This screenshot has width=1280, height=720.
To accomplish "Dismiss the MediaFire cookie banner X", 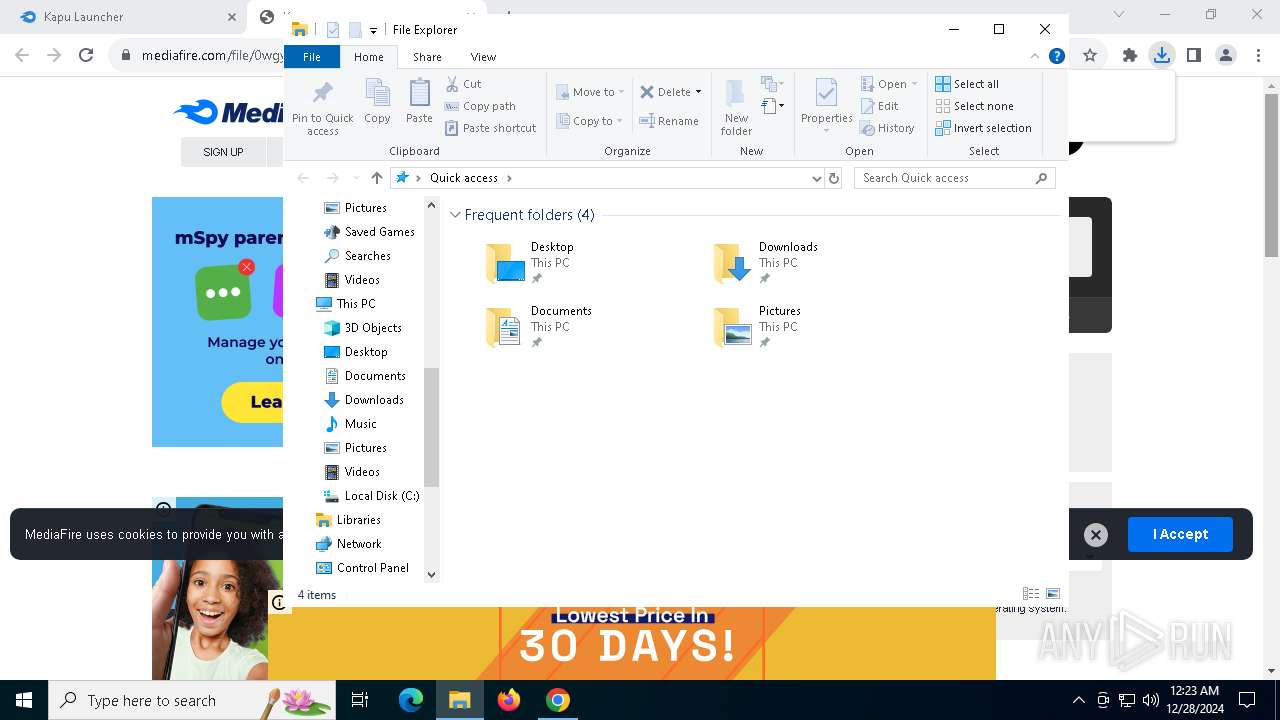I will point(1096,535).
